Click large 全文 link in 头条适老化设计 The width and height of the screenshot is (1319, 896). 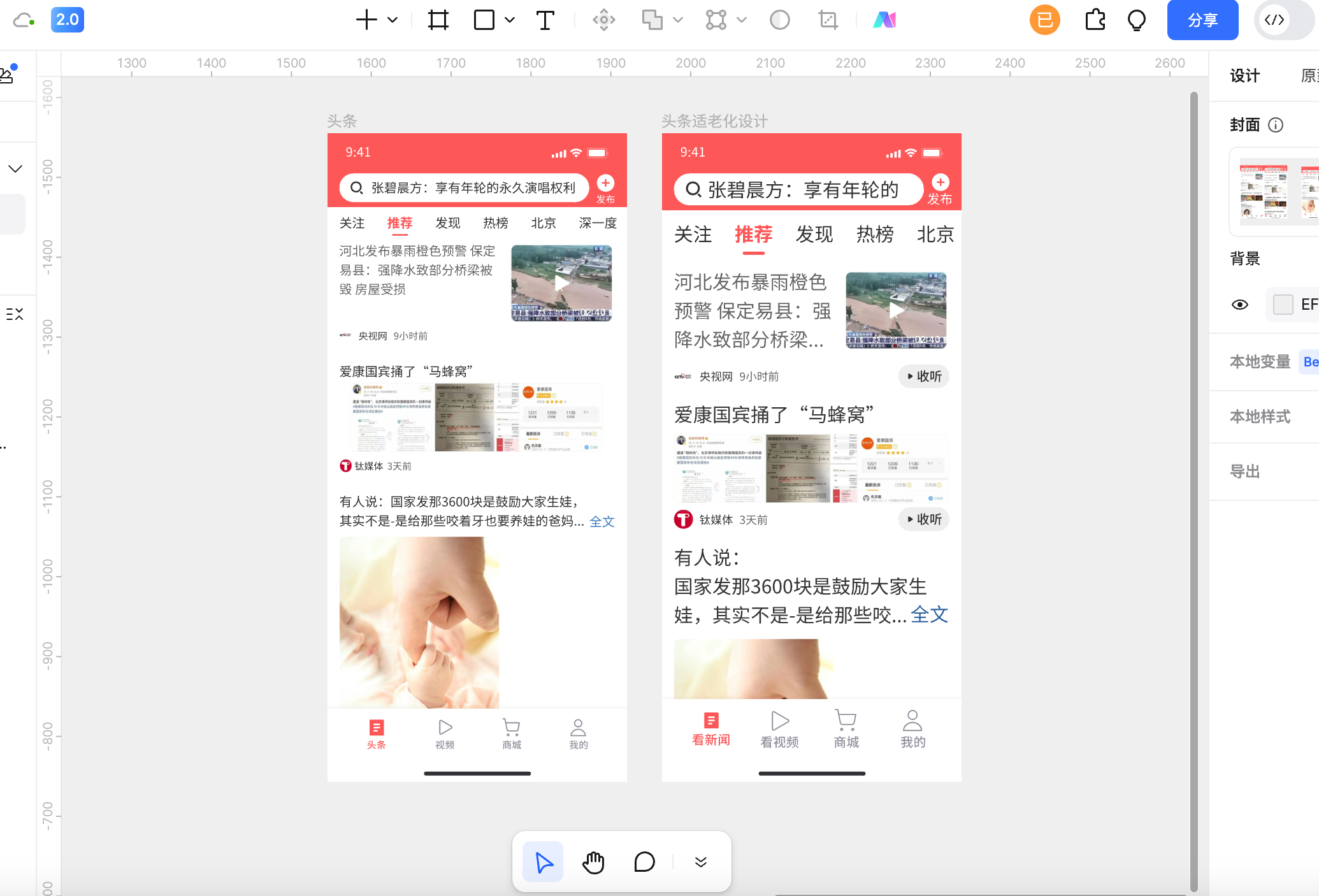pos(930,615)
